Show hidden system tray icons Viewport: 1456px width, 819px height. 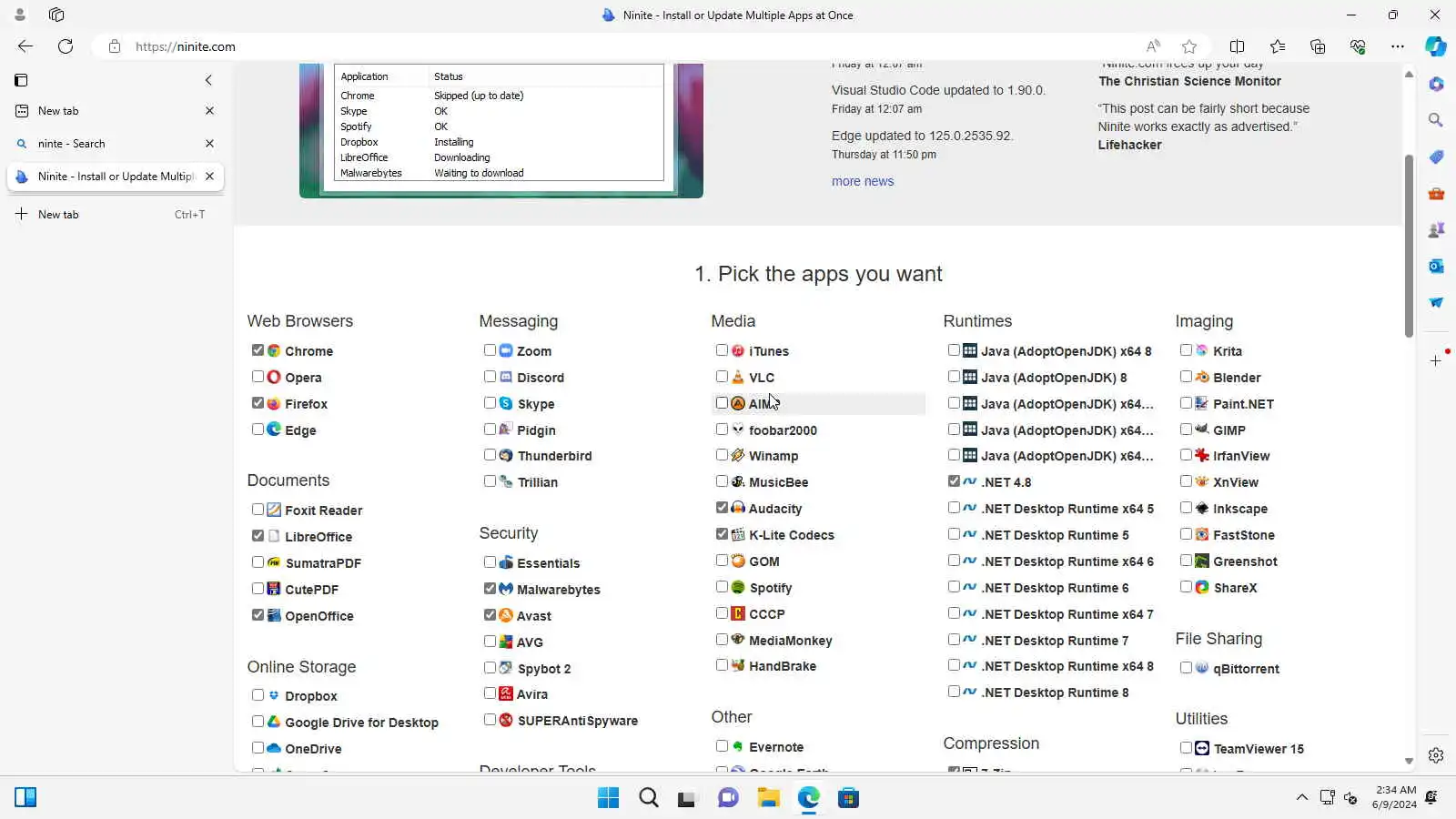pos(1302,797)
